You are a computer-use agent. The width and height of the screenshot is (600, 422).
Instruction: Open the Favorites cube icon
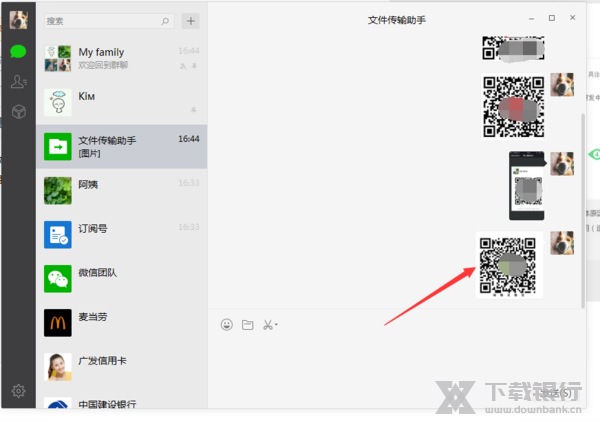pyautogui.click(x=18, y=112)
